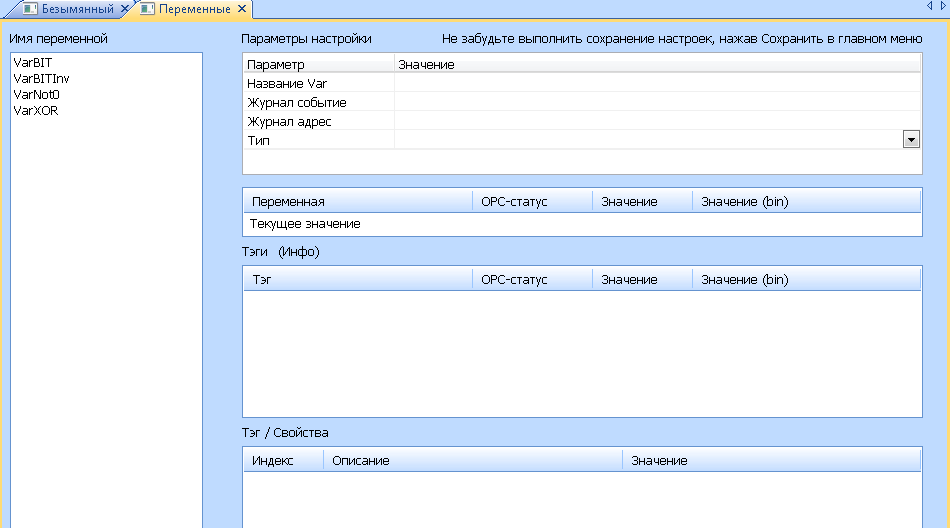This screenshot has height=528, width=950.
Task: Open the Тип dropdown arrow
Action: coord(911,140)
